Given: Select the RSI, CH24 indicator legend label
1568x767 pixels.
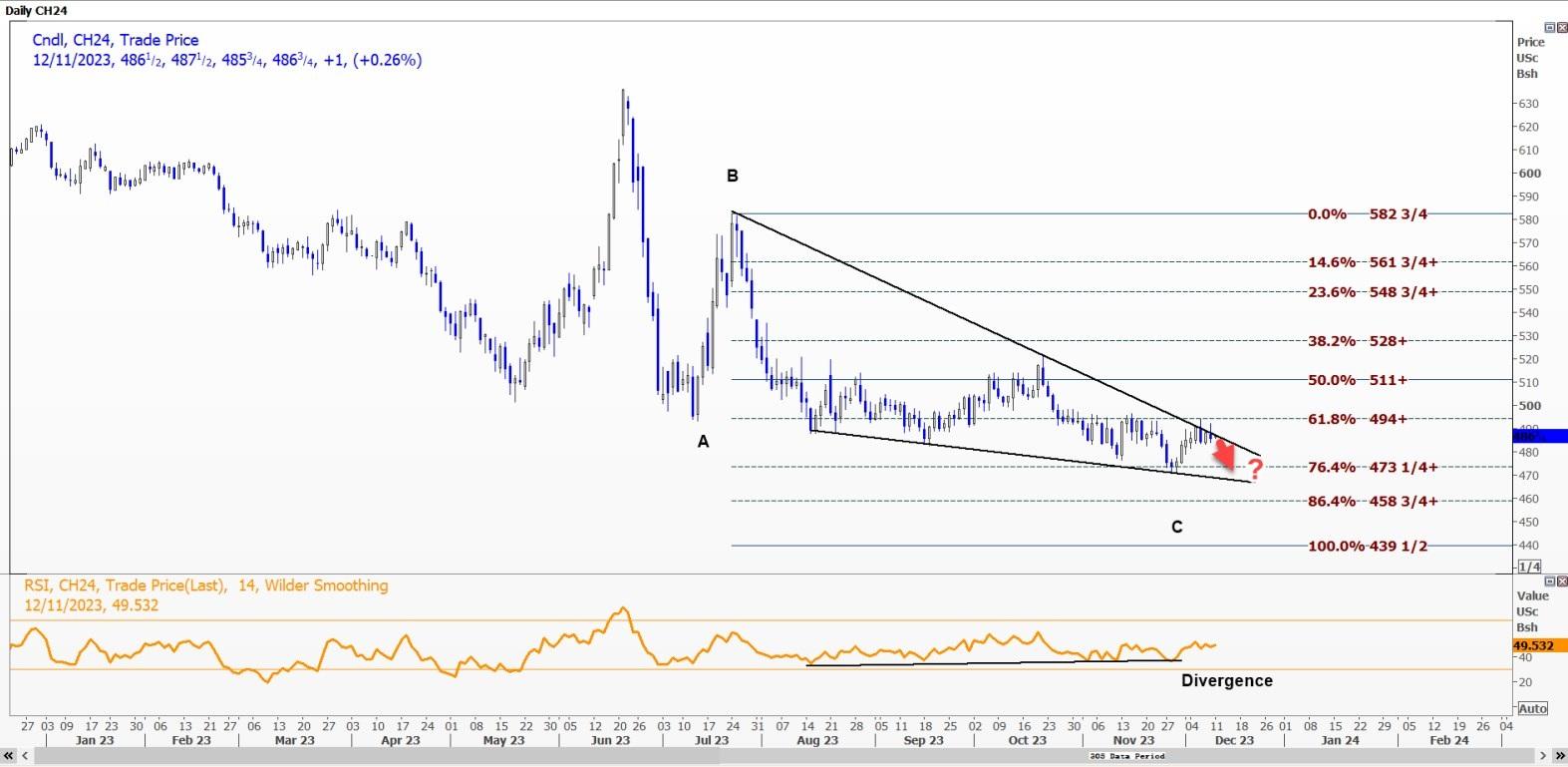Looking at the screenshot, I should point(206,585).
